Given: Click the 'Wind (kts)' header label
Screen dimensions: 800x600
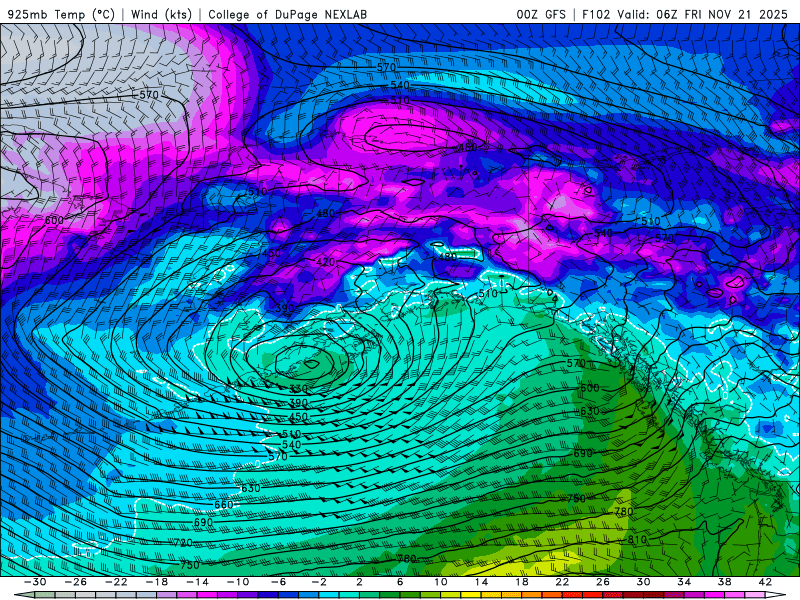Looking at the screenshot, I should point(161,14).
